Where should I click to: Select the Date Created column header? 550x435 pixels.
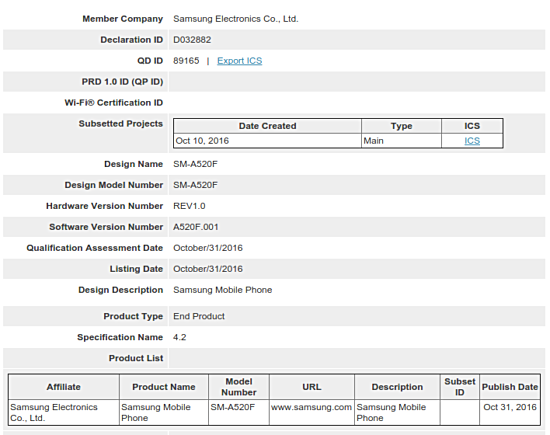tap(267, 126)
